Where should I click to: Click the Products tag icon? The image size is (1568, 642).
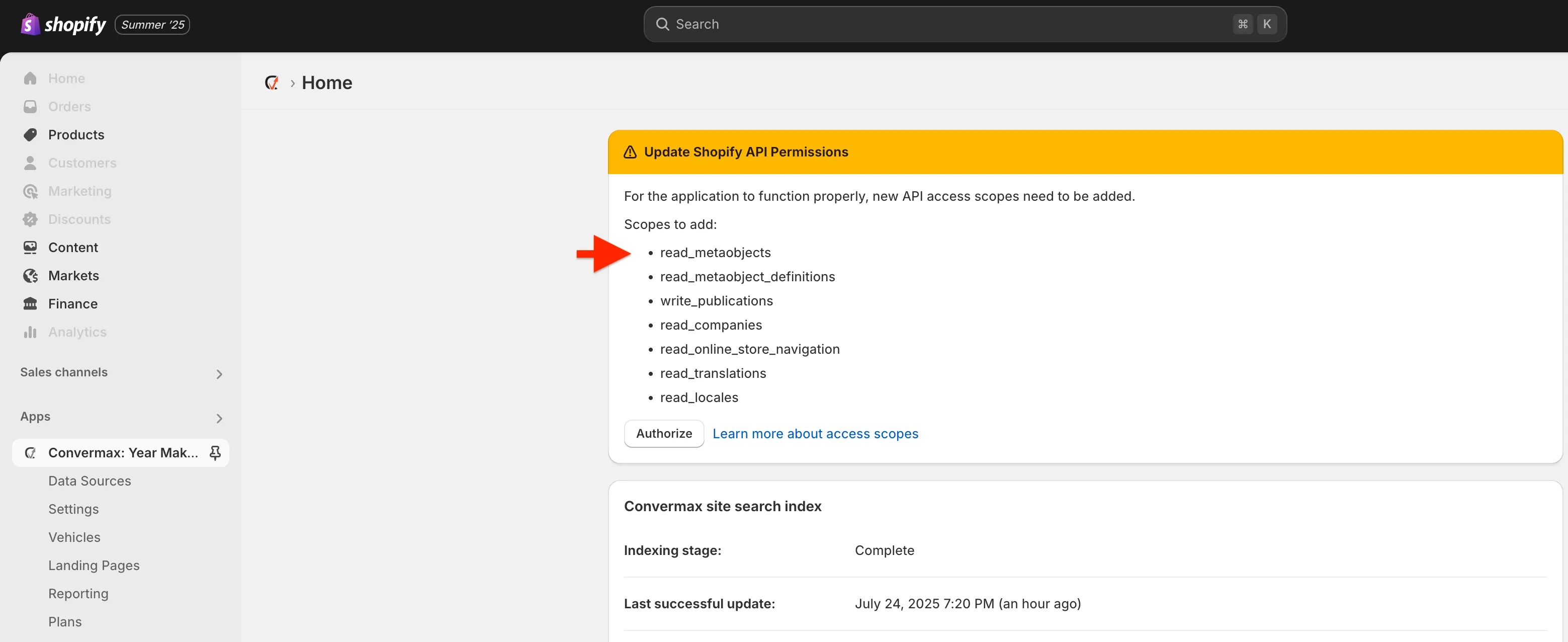[30, 135]
